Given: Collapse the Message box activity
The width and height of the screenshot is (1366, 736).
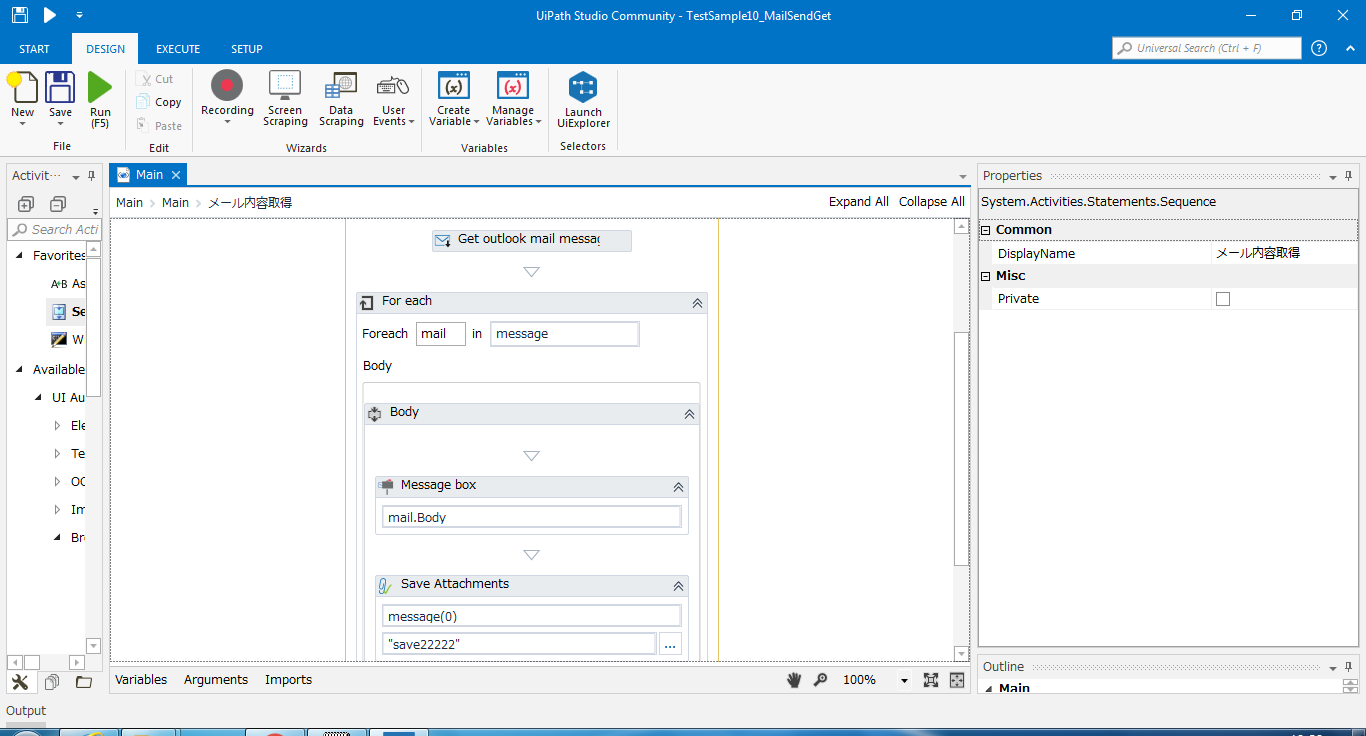Looking at the screenshot, I should 678,486.
